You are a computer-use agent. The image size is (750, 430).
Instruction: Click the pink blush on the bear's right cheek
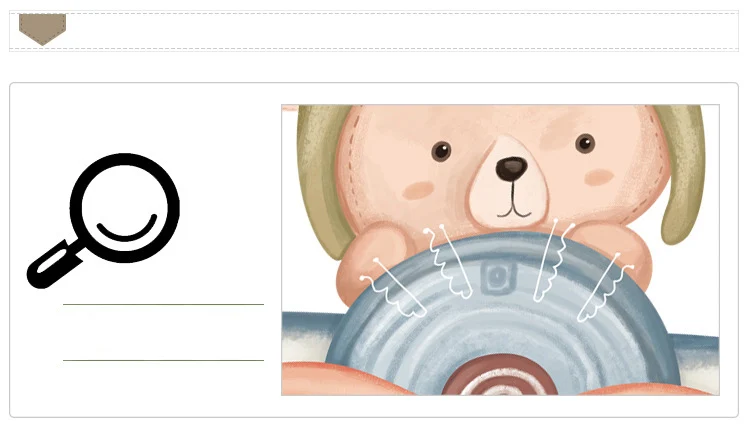599,176
